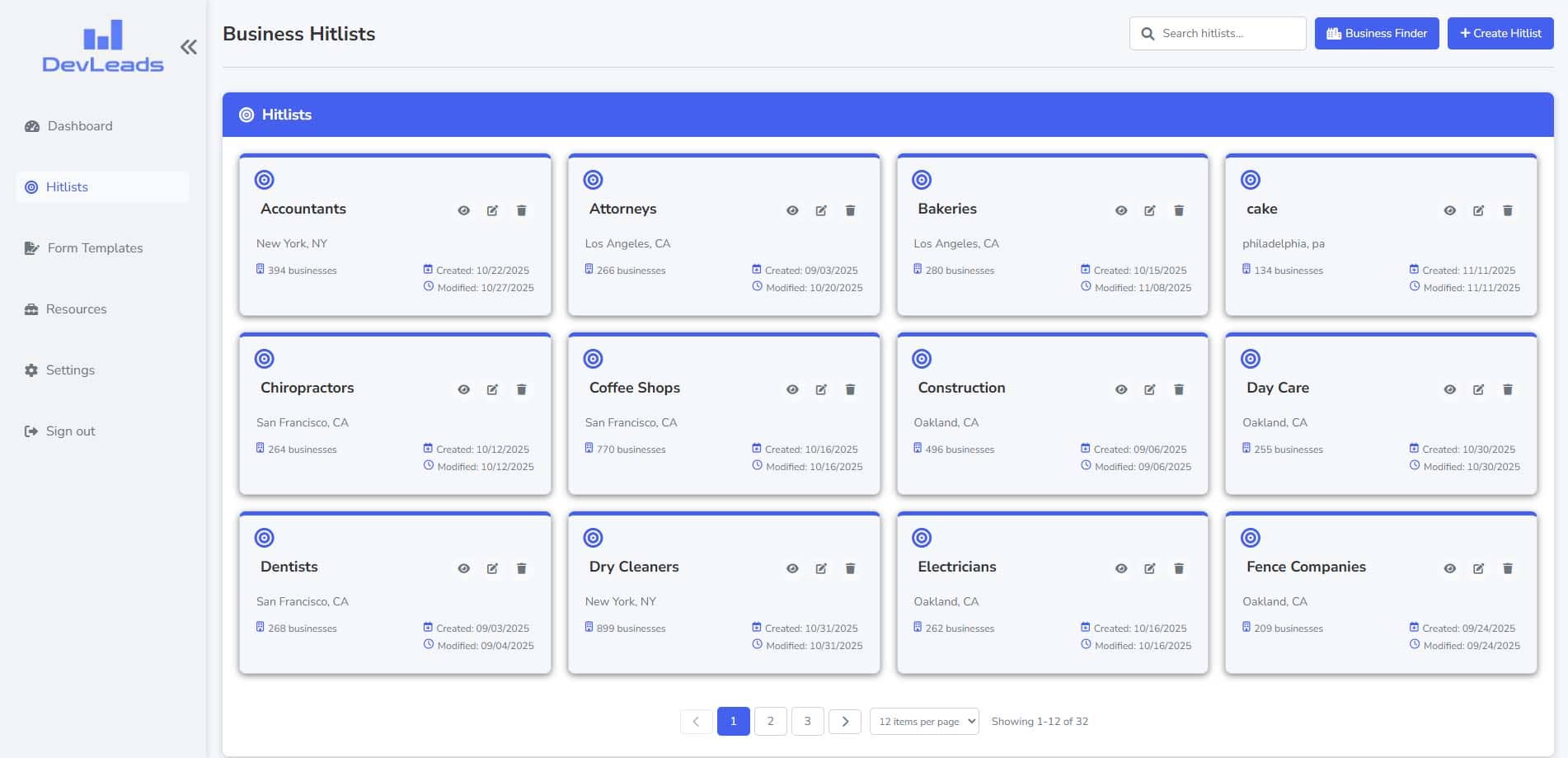View the Day Care hitlist via eye icon
The image size is (1568, 758).
tap(1450, 390)
